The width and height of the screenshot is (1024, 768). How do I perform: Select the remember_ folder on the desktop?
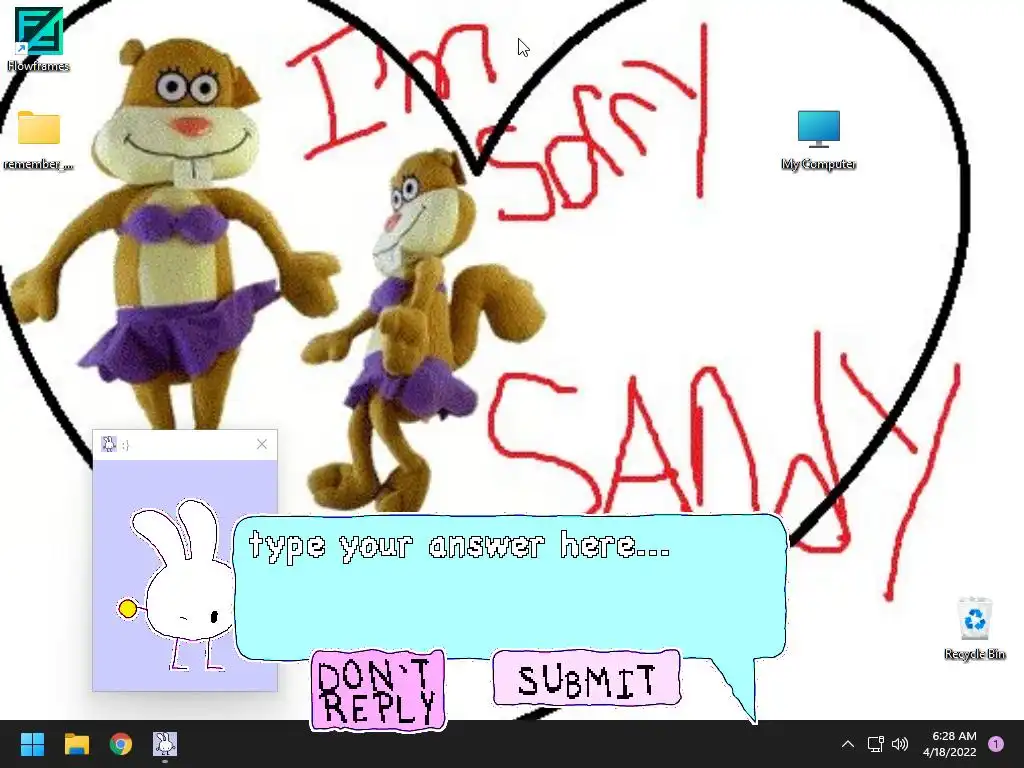[x=39, y=139]
